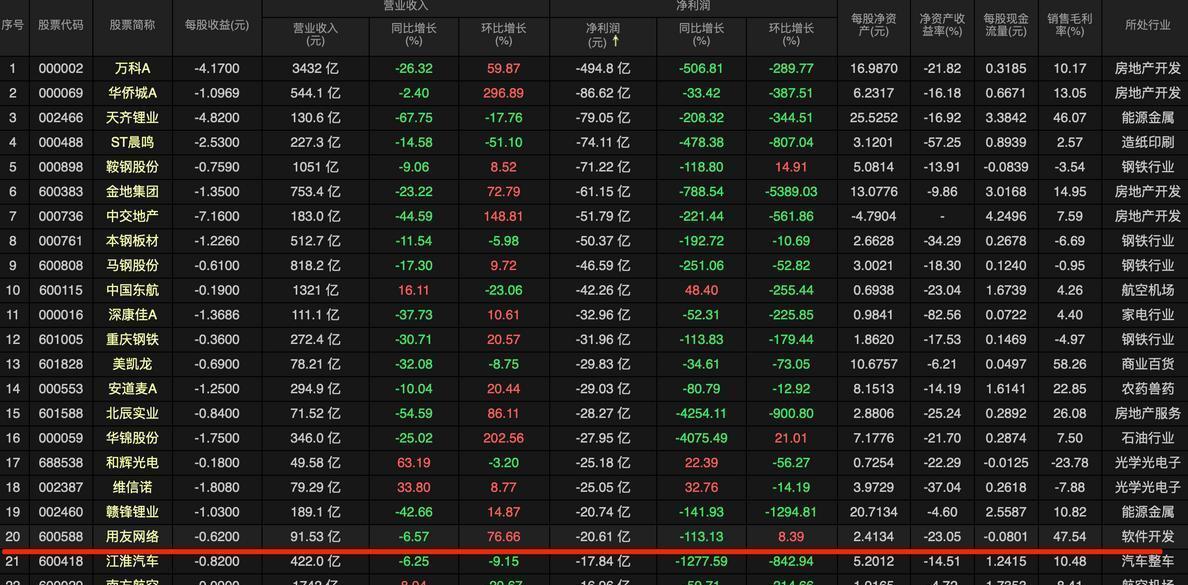Select stock code 002466
This screenshot has height=585, width=1188.
(x=61, y=117)
